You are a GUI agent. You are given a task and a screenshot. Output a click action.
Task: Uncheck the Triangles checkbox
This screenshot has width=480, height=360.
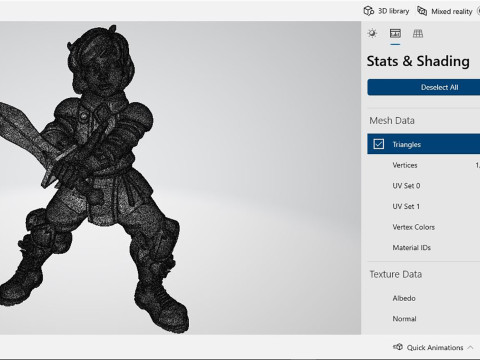click(x=379, y=144)
